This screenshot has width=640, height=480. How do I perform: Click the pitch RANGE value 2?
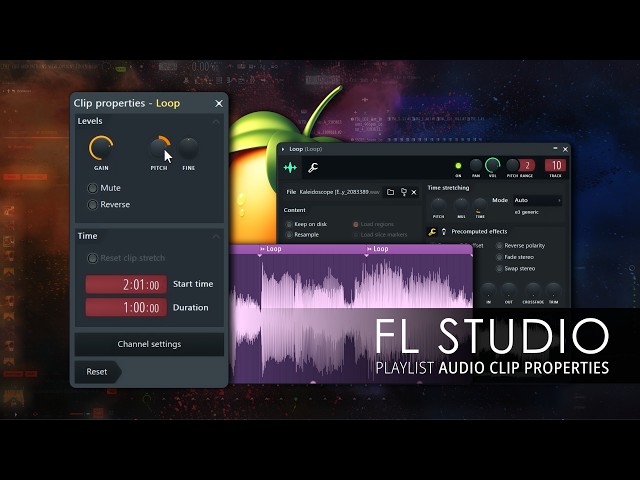click(x=527, y=165)
